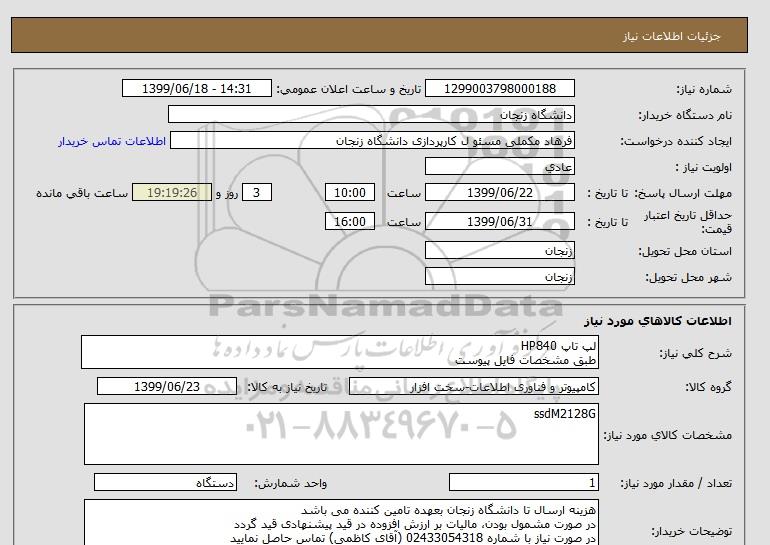The width and height of the screenshot is (770, 545).
Task: Click the price validity time 16:00
Action: 350,221
